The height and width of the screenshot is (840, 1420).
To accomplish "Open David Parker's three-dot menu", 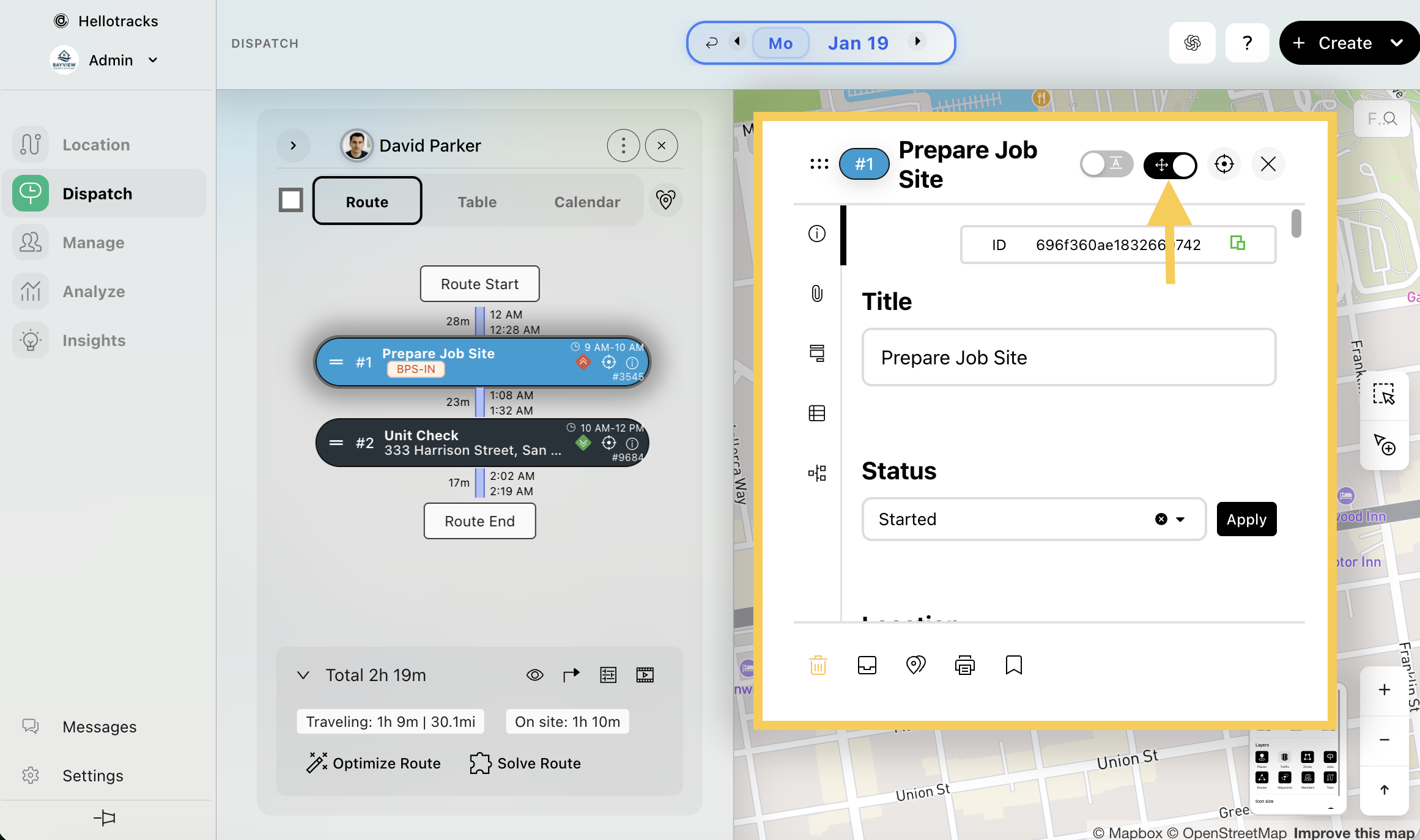I will click(x=623, y=146).
